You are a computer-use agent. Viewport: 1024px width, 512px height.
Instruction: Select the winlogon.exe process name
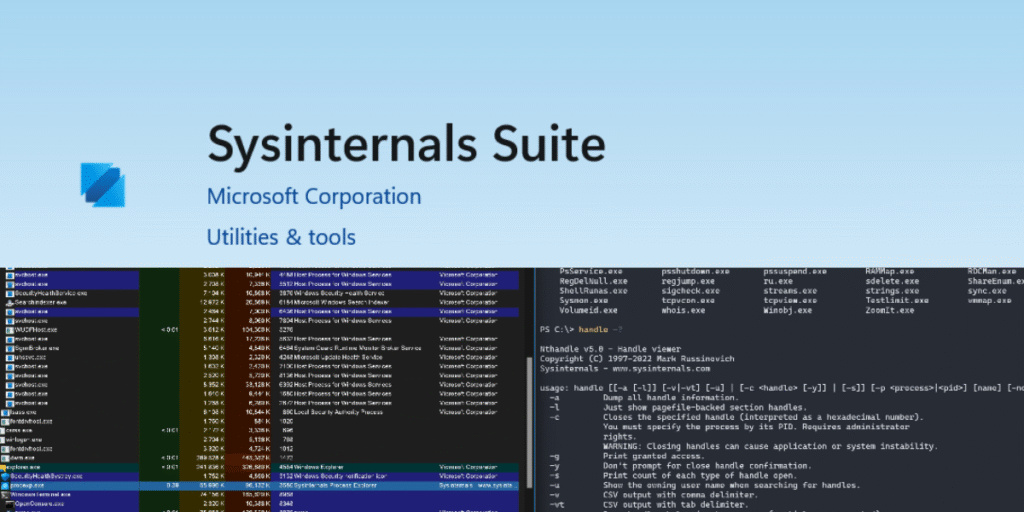pyautogui.click(x=22, y=440)
